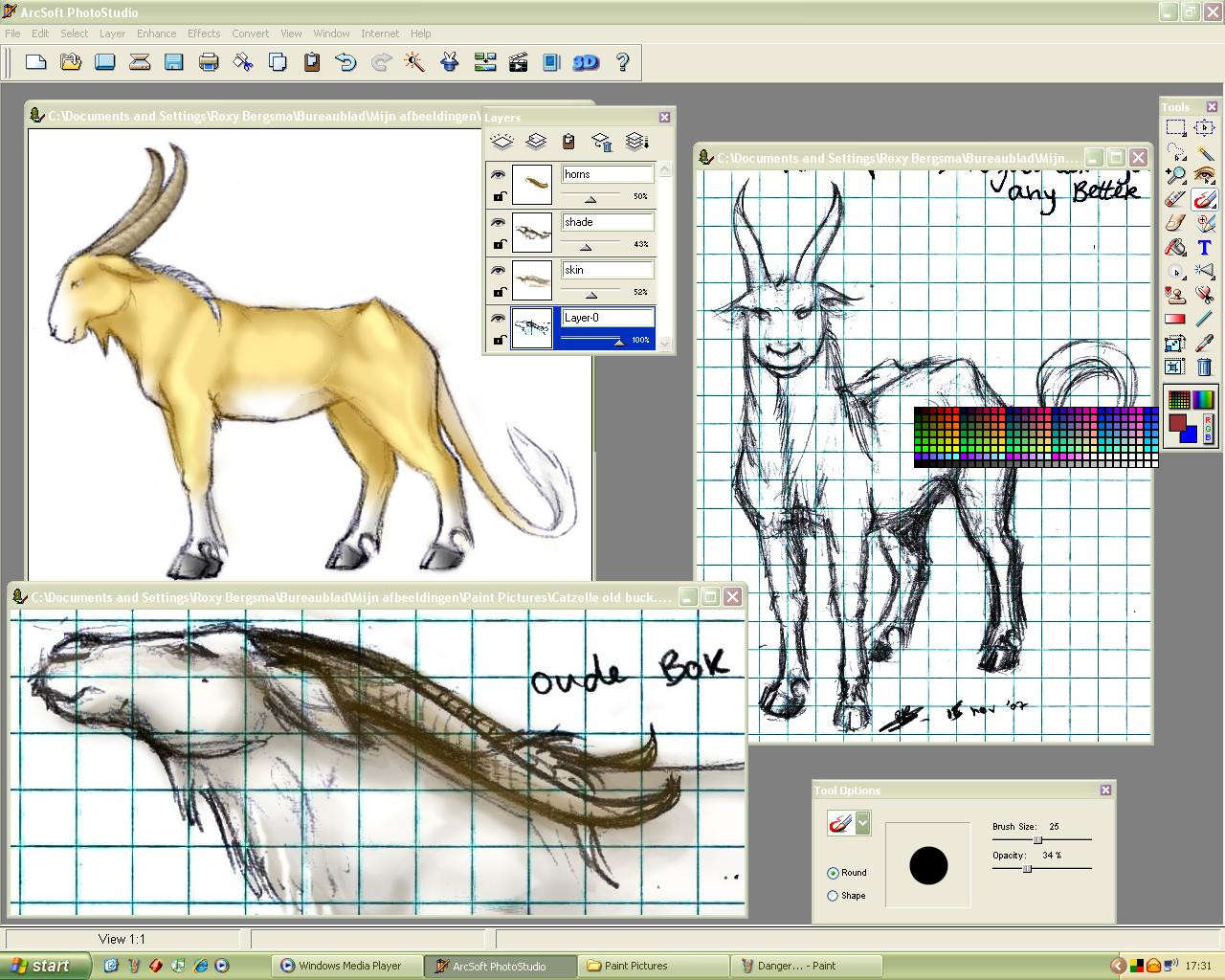Viewport: 1225px width, 980px height.
Task: Select the Shape brush radio button
Action: point(833,896)
